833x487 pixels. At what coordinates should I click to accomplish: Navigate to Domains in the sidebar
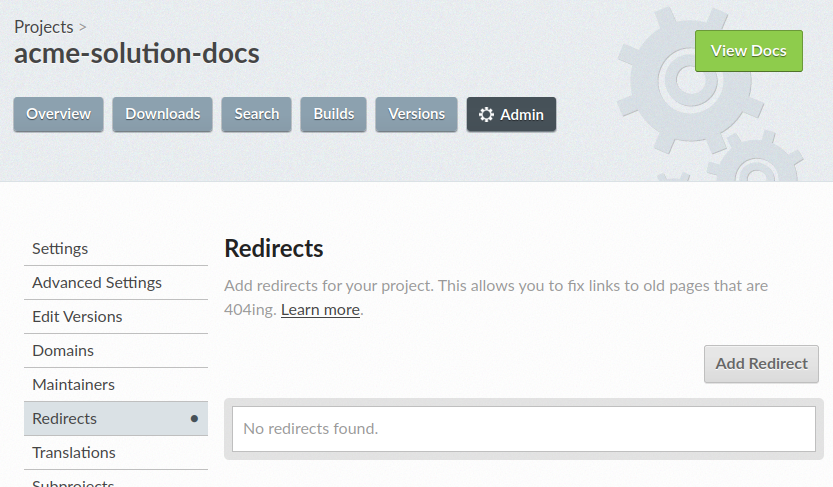[x=63, y=351]
